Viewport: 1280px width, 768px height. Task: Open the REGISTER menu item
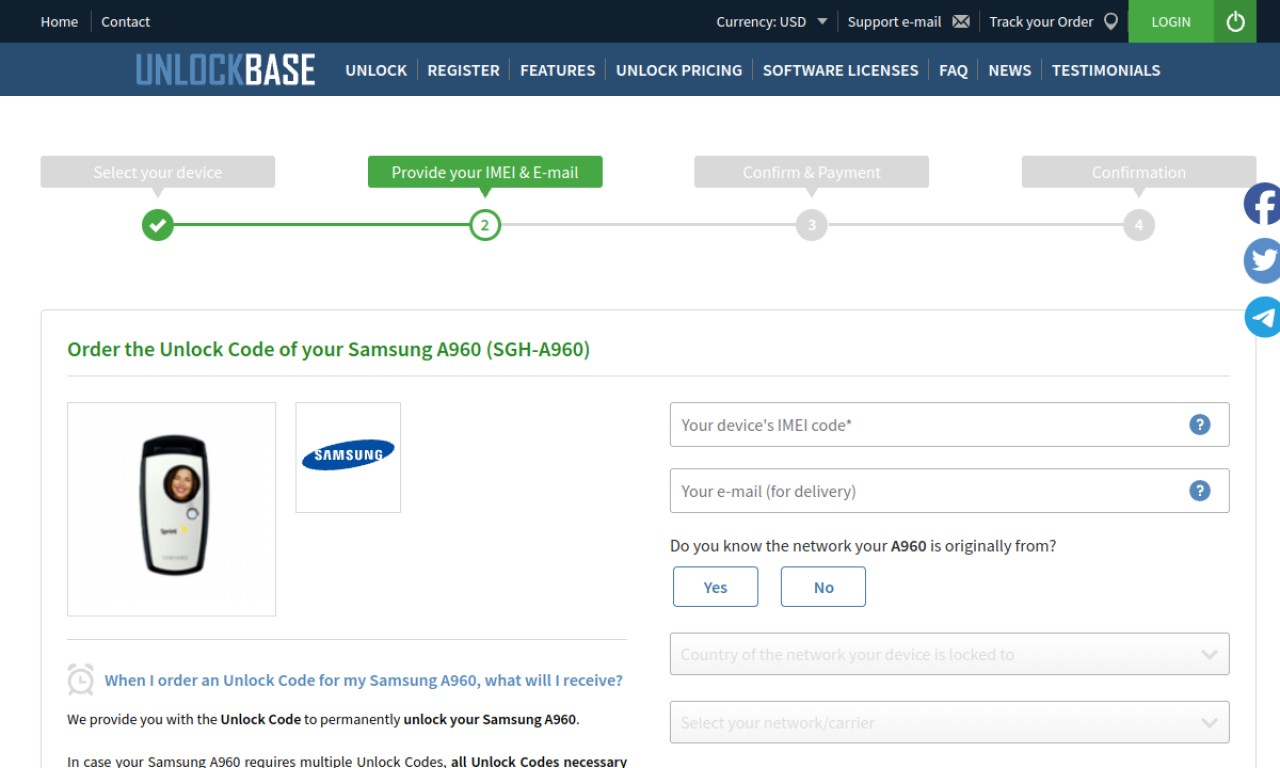463,70
